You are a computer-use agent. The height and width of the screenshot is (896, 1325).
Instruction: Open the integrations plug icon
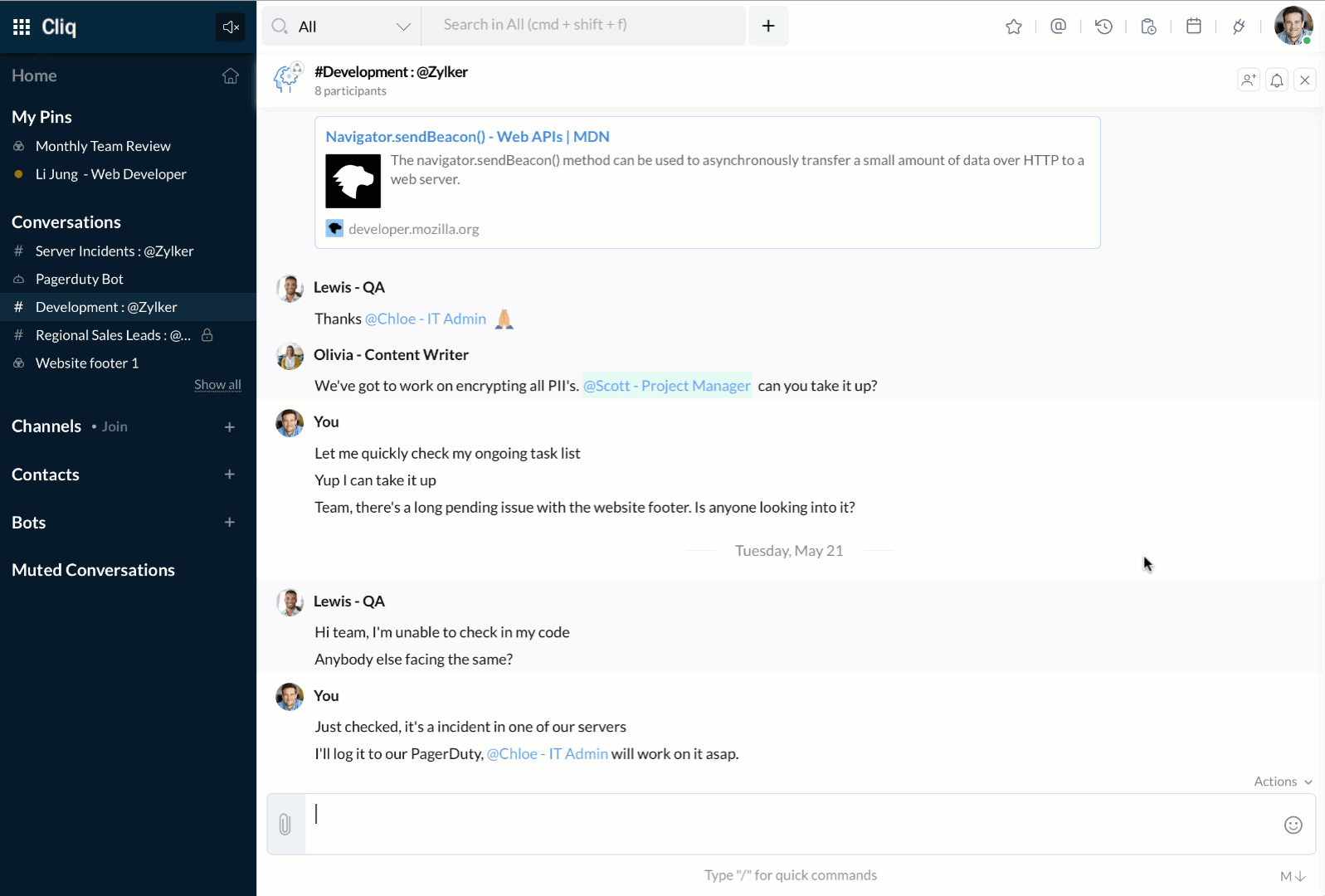1239,27
